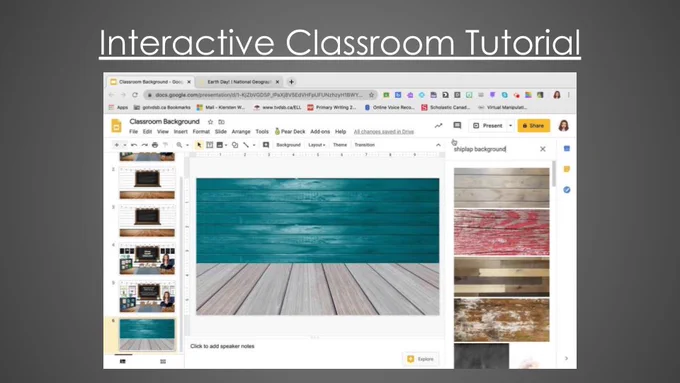The width and height of the screenshot is (680, 383).
Task: Click the redo icon
Action: (x=144, y=145)
